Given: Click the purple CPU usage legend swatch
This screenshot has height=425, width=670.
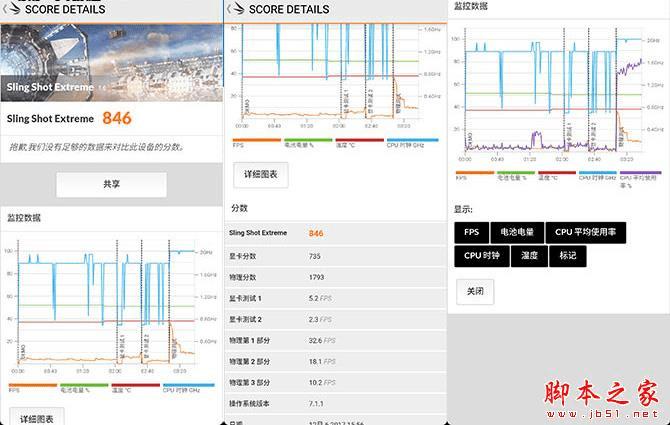Looking at the screenshot, I should coord(640,173).
